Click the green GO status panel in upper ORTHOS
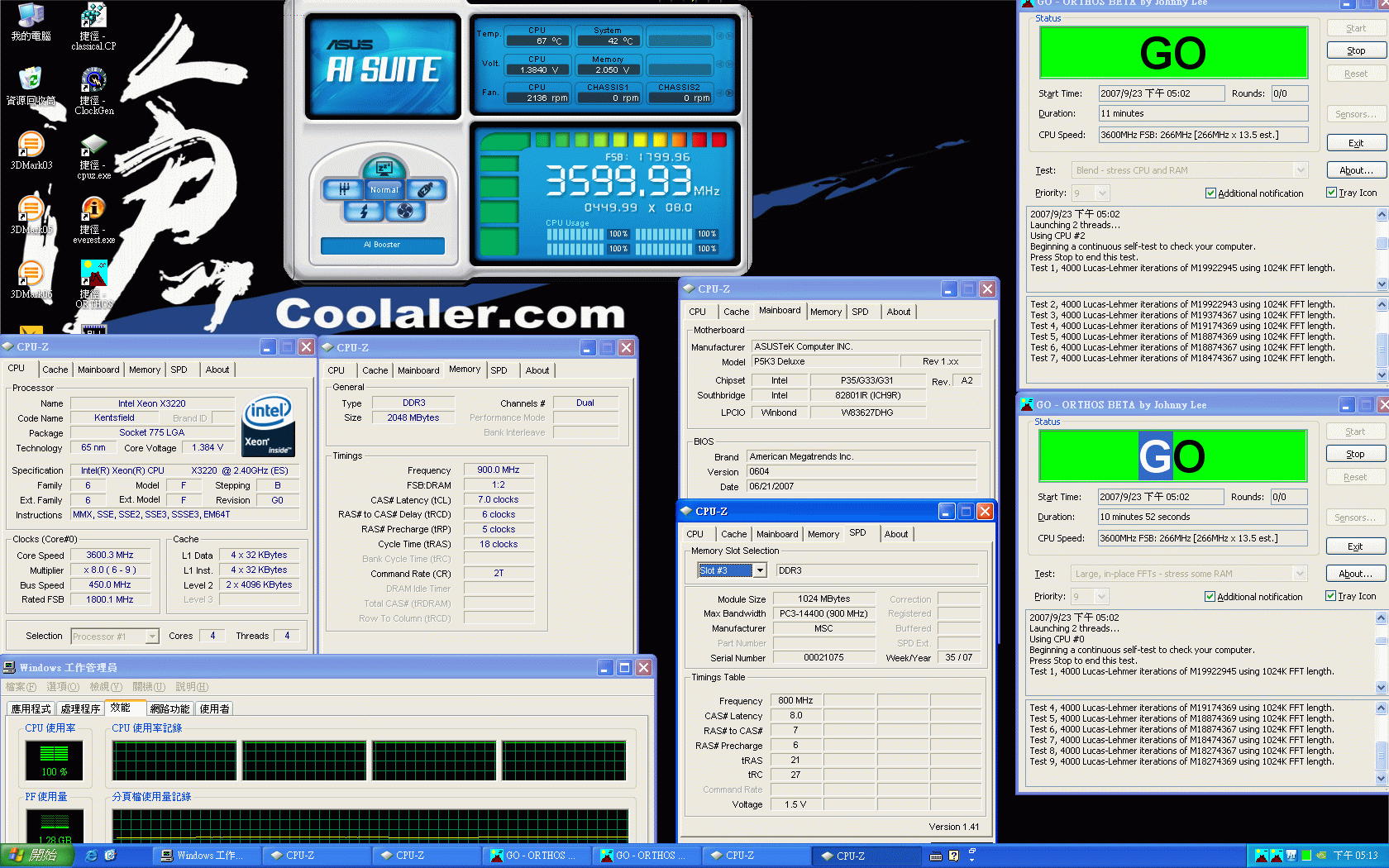The image size is (1389, 868). [x=1172, y=53]
